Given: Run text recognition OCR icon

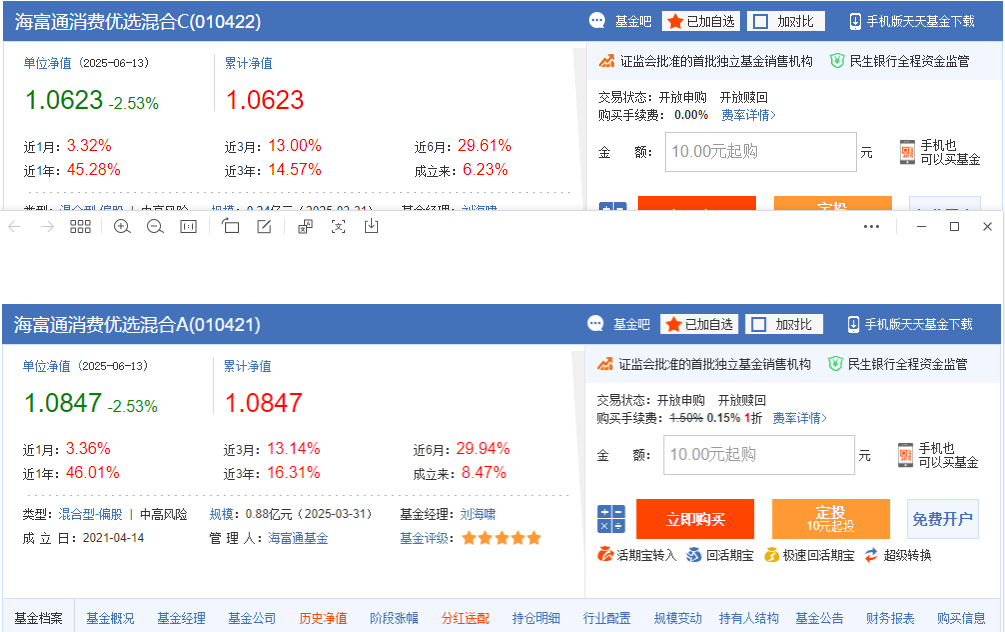Looking at the screenshot, I should (x=338, y=226).
